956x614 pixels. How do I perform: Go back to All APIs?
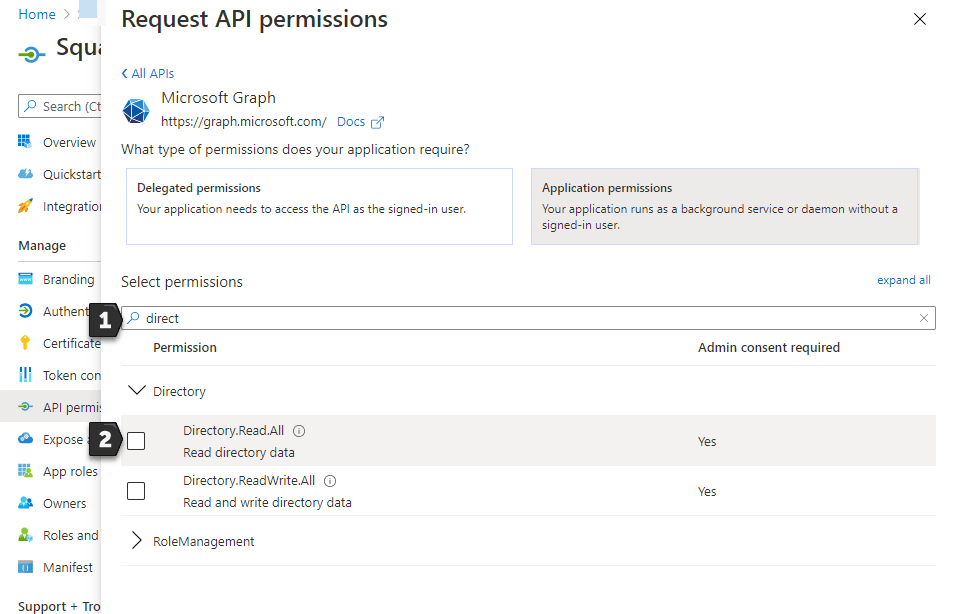point(148,74)
